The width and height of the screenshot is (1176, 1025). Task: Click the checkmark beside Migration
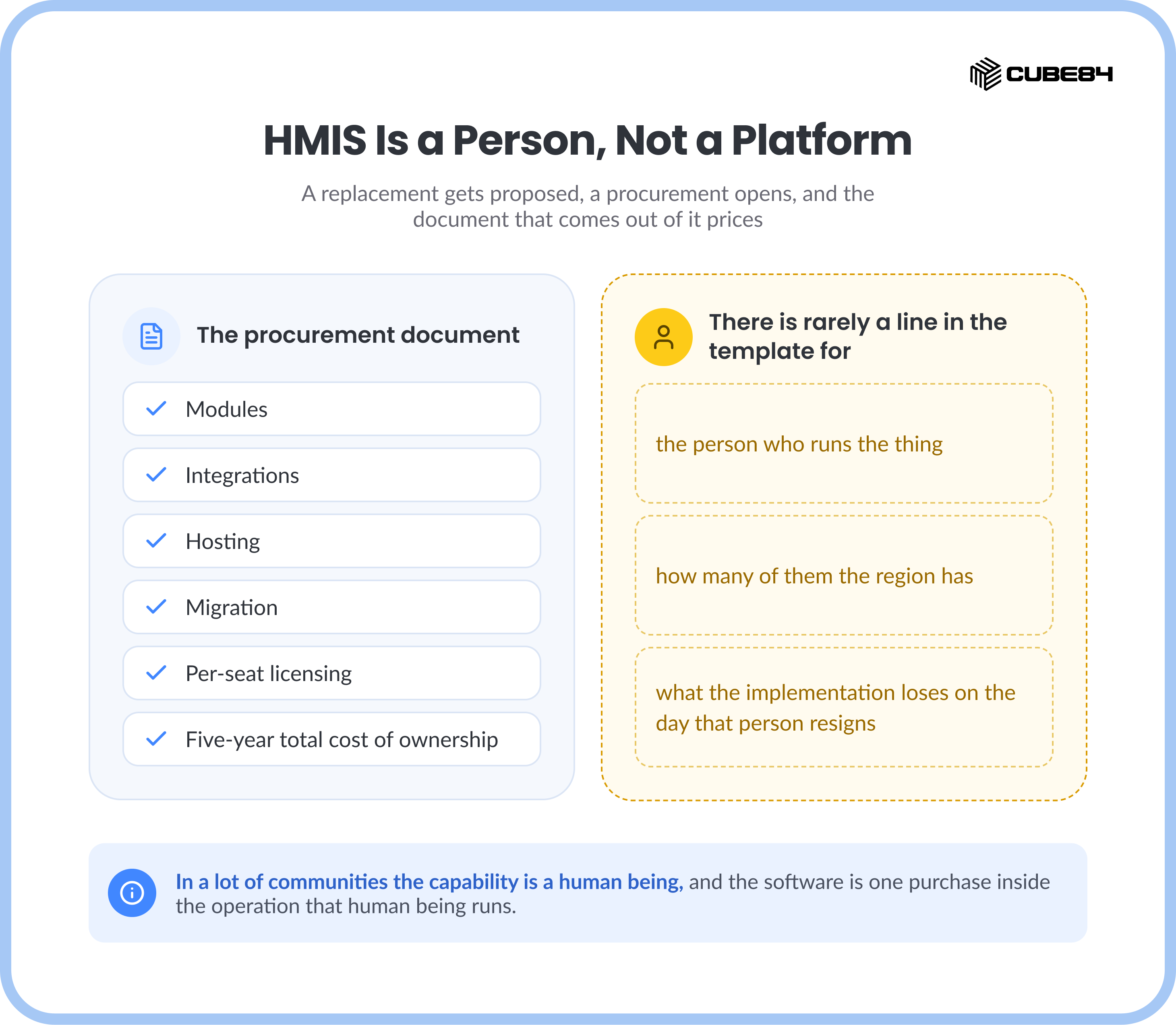point(156,607)
